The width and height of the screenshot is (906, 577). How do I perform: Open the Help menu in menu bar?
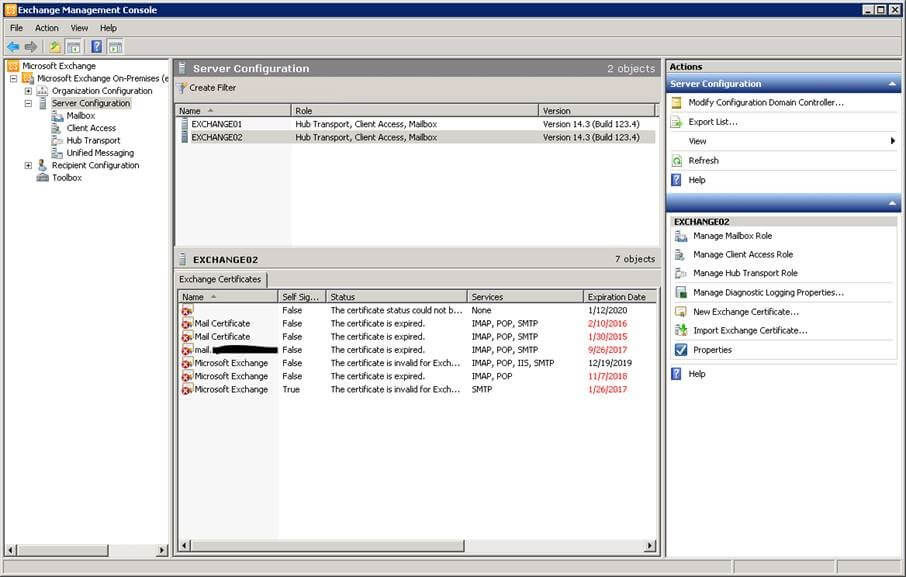tap(108, 28)
